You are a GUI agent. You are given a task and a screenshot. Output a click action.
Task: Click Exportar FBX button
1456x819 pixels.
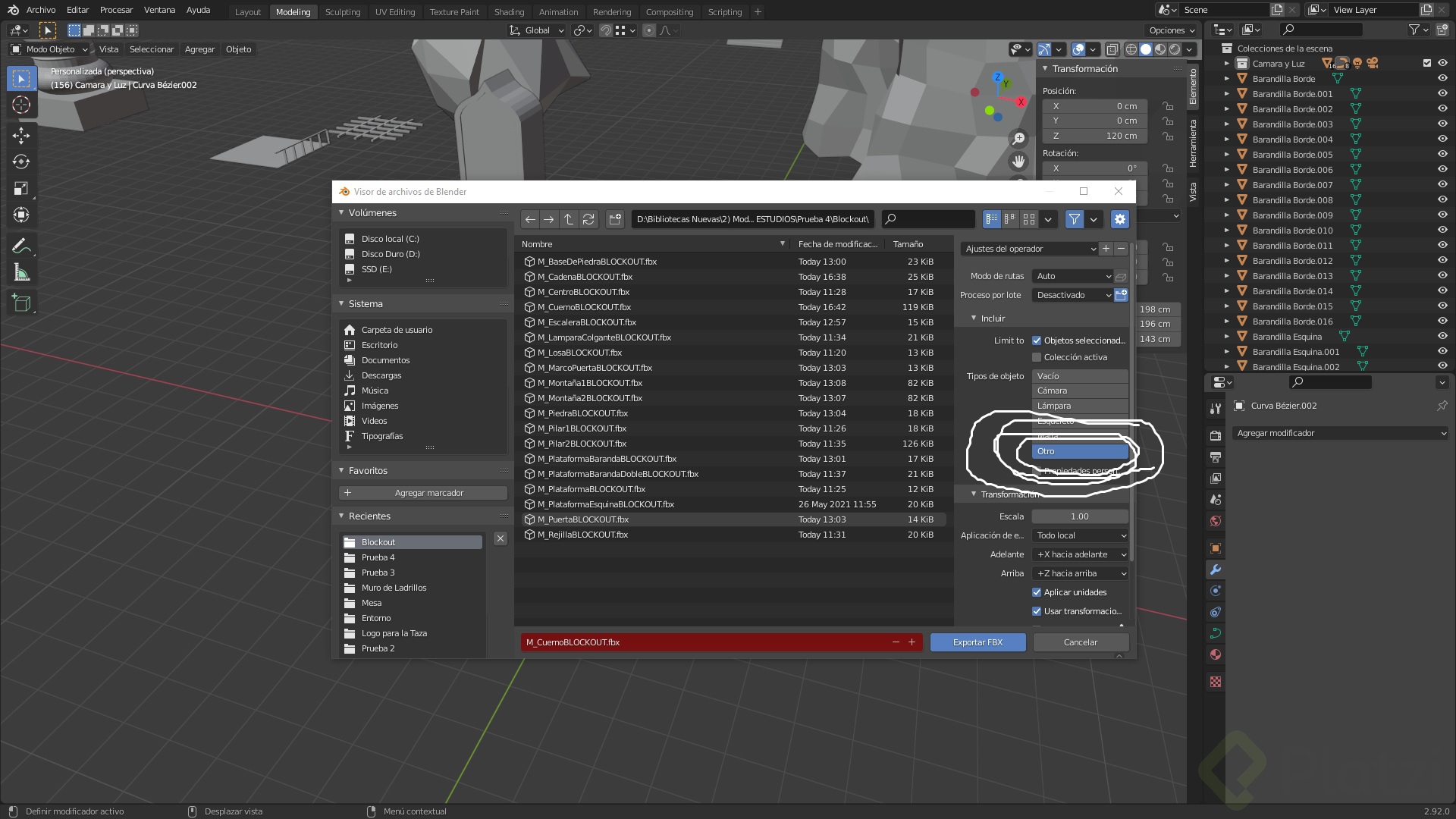(x=977, y=642)
